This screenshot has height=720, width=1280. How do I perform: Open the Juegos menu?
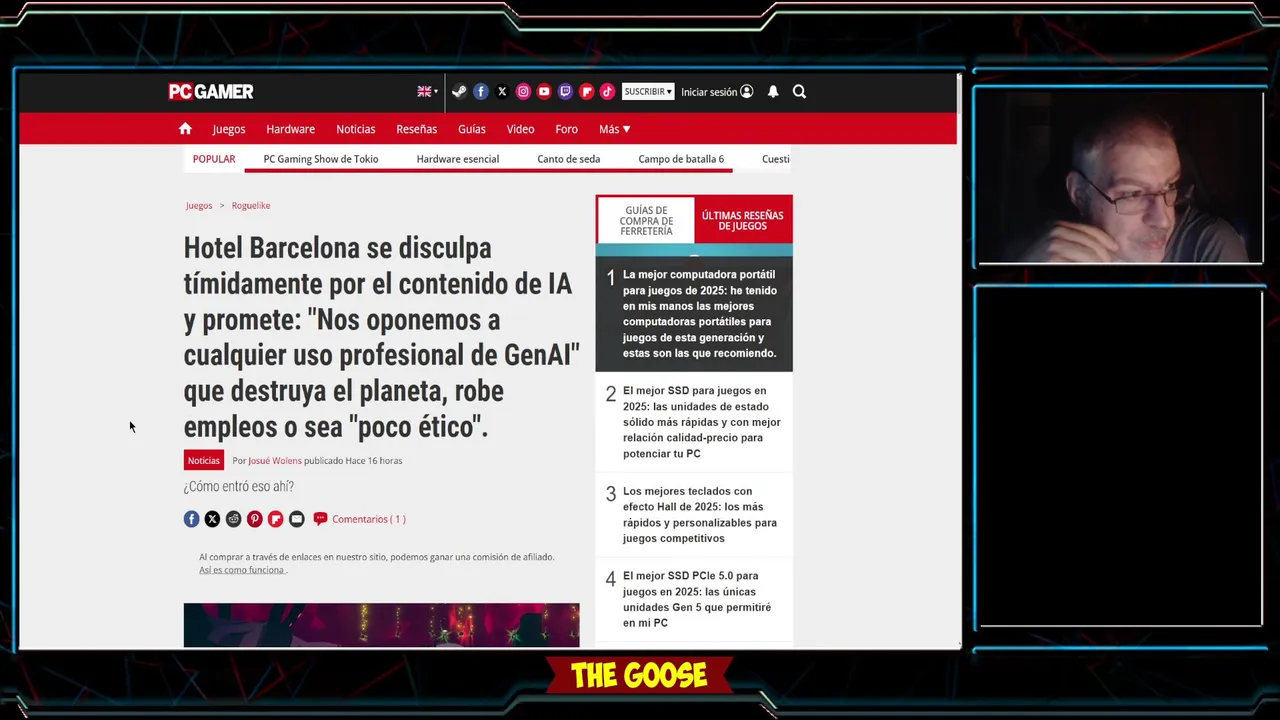[229, 129]
